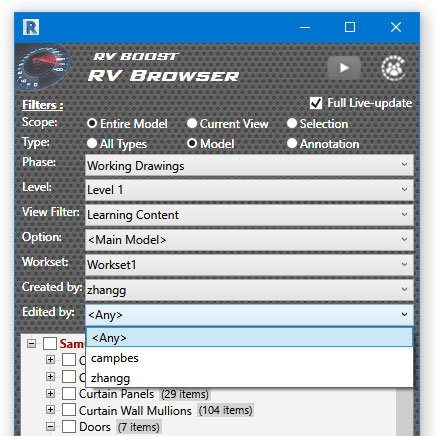This screenshot has height=436, width=436.
Task: Select campbes in the Edited by list
Action: coord(249,358)
